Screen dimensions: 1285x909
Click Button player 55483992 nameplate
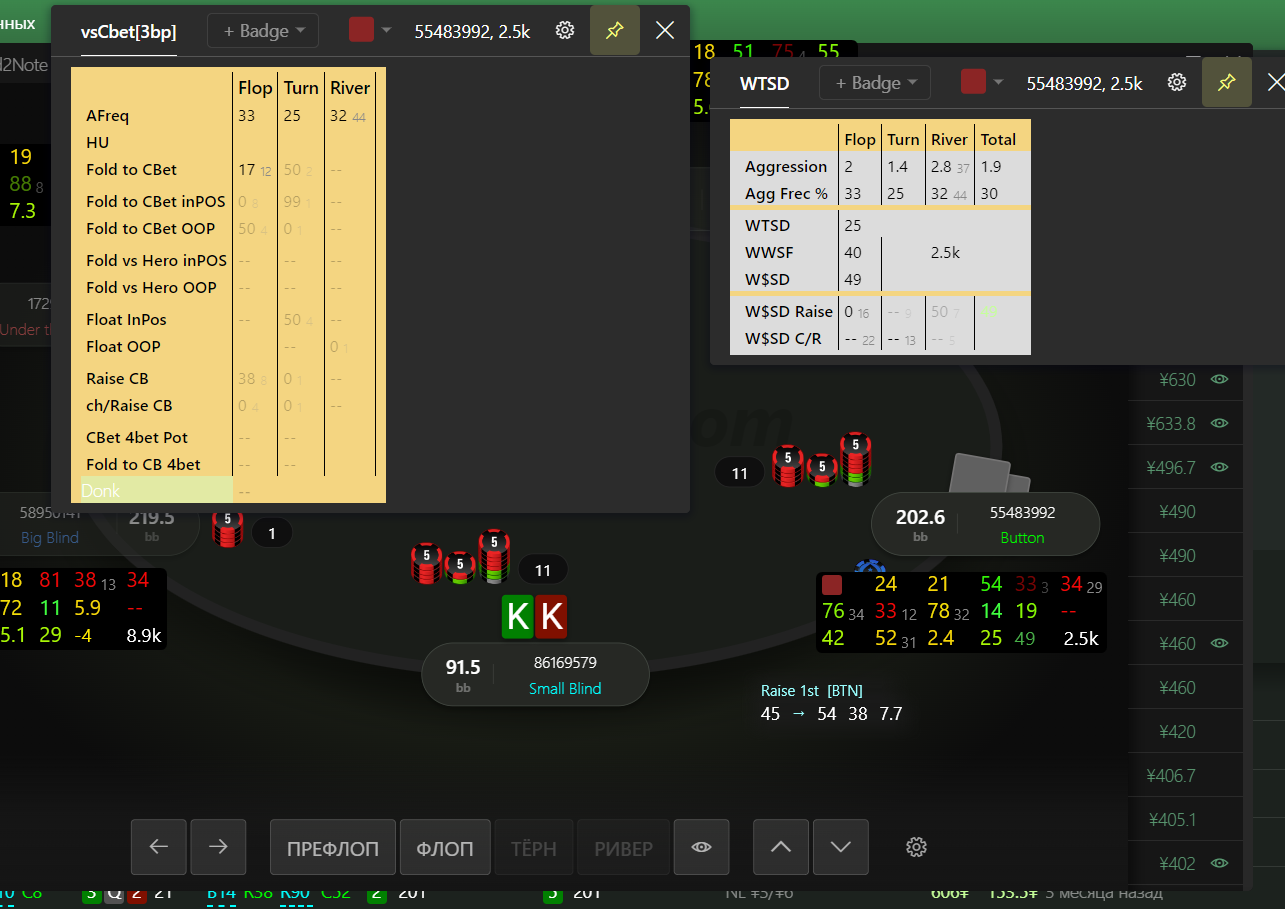tap(985, 524)
